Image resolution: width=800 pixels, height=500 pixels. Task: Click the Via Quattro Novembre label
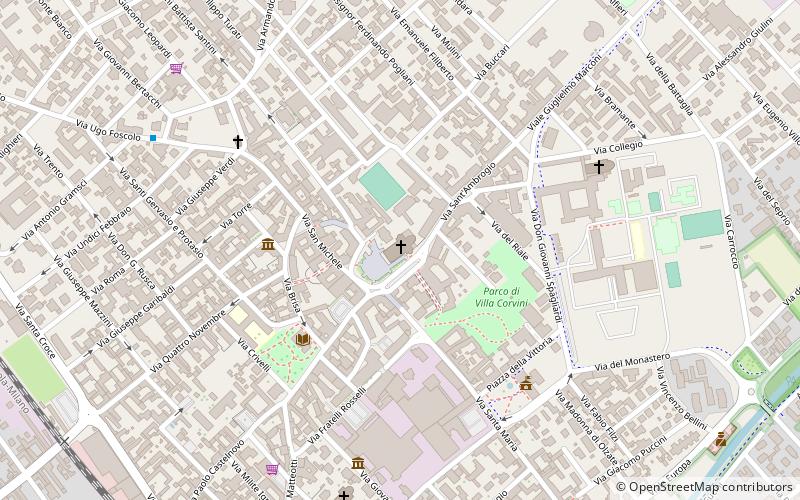187,341
